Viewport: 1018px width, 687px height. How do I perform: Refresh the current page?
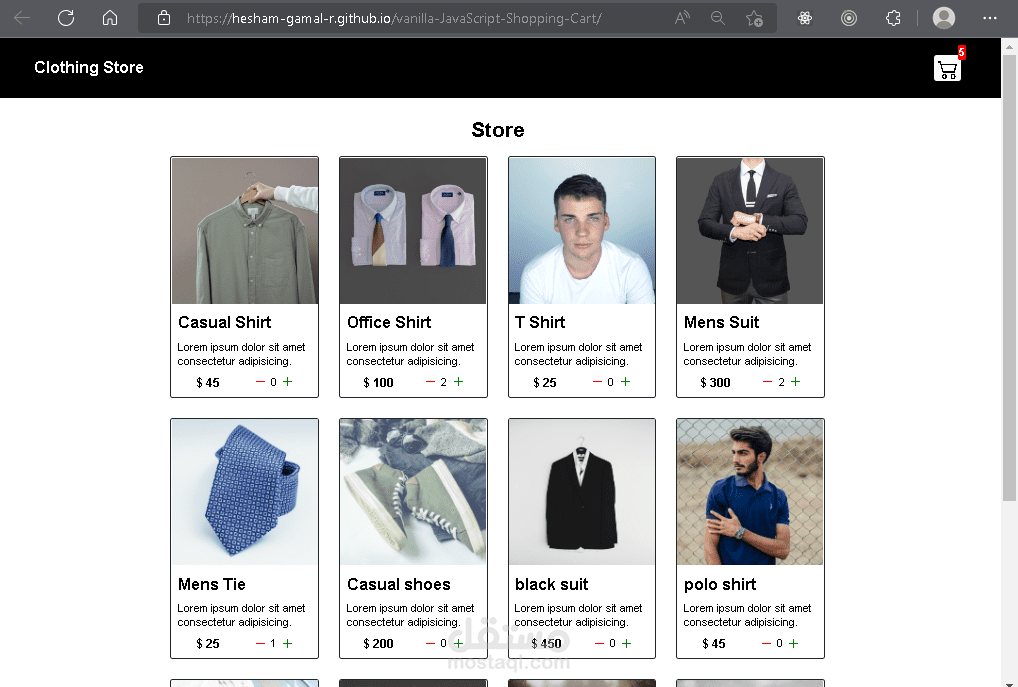pos(66,18)
